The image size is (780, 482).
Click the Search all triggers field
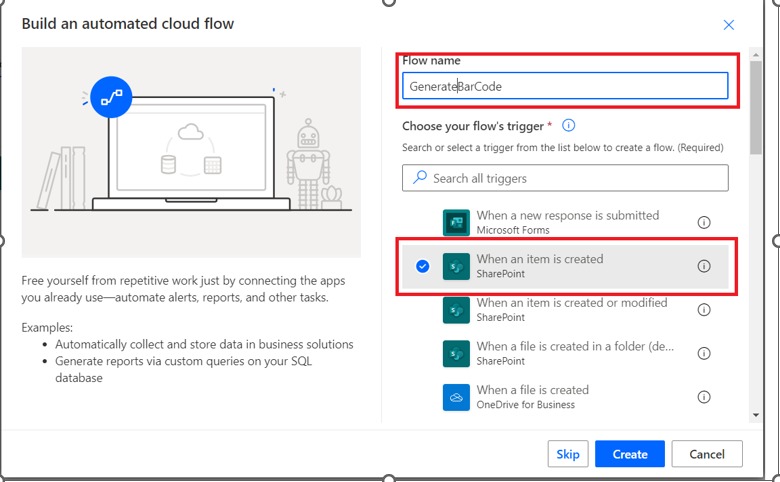point(565,178)
